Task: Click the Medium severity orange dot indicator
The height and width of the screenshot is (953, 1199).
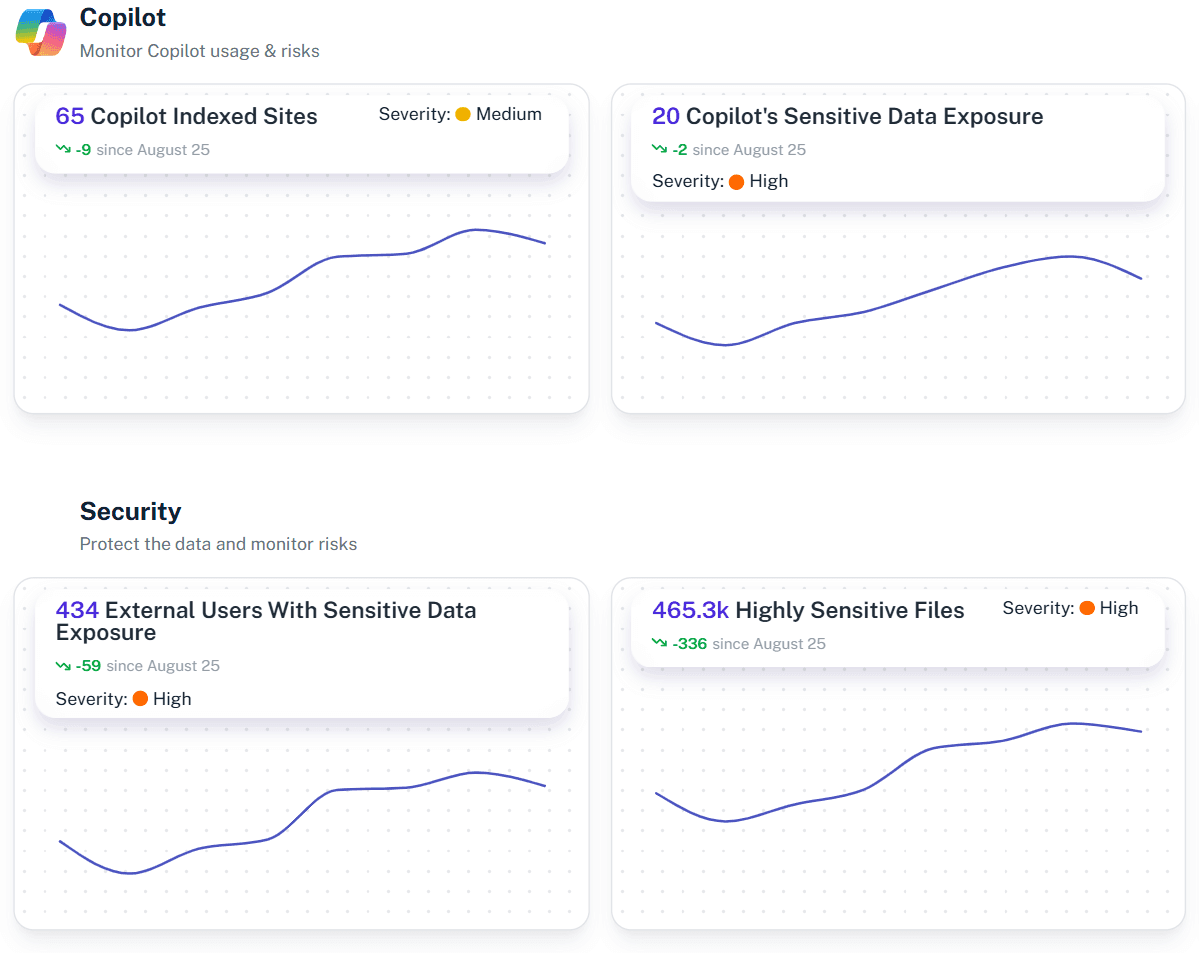Action: [x=462, y=114]
